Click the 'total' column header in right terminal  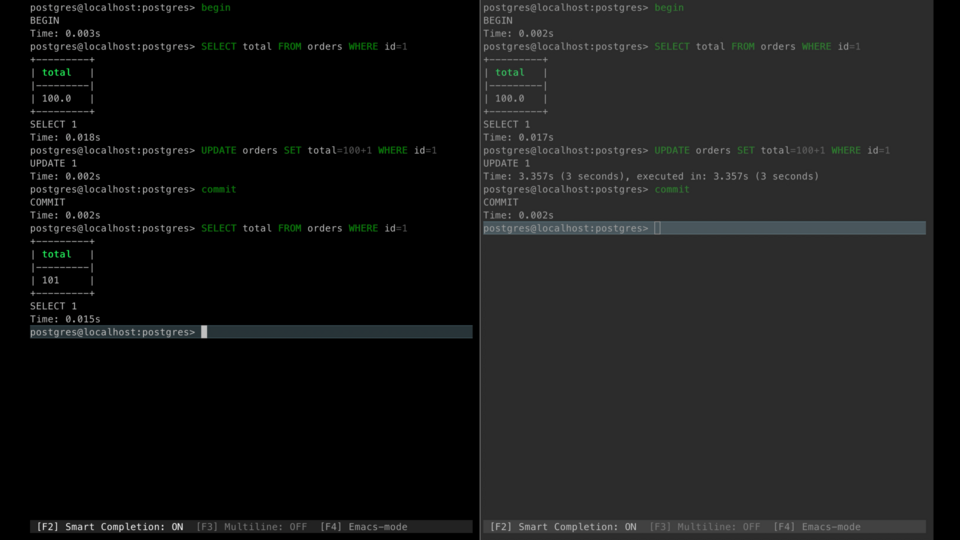point(509,72)
